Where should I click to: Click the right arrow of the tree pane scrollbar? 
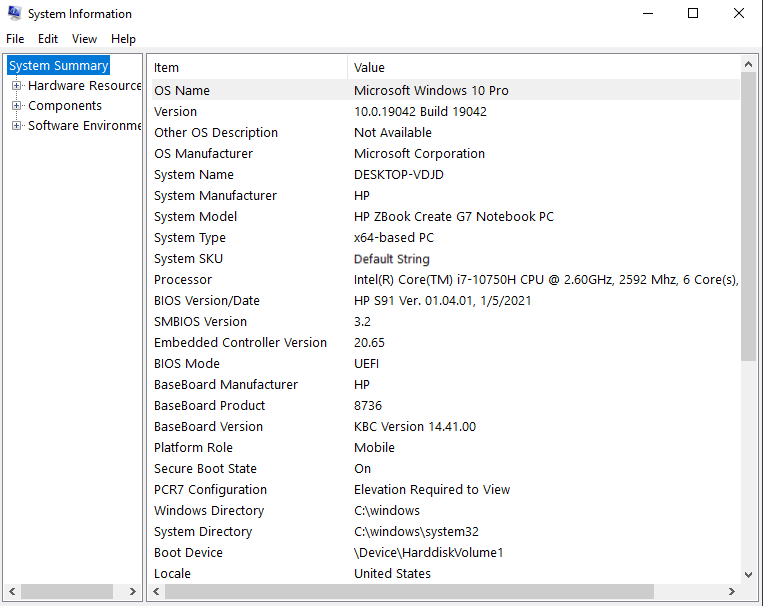(x=132, y=591)
